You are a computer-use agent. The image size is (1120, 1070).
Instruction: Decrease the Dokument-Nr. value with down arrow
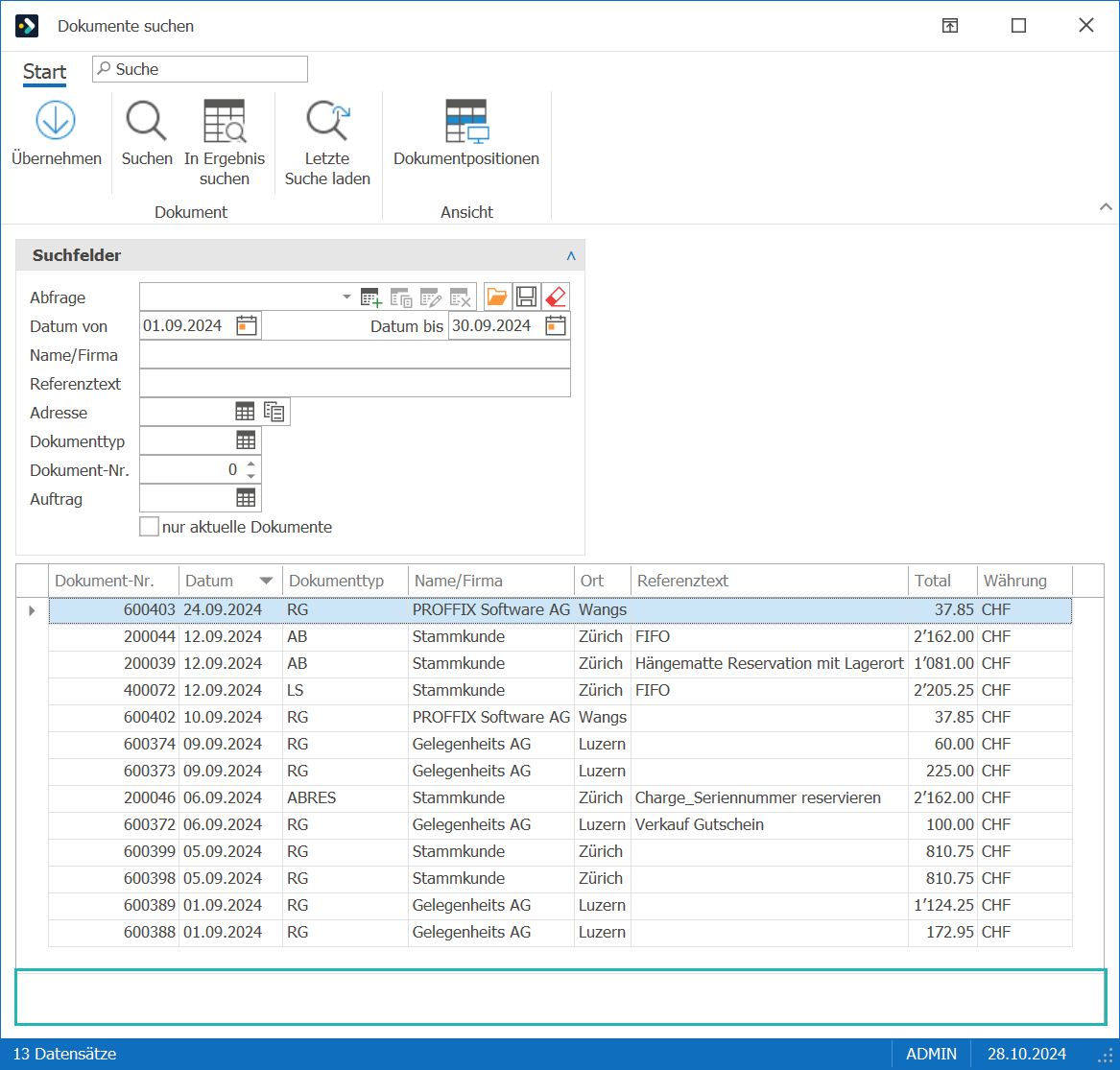250,476
